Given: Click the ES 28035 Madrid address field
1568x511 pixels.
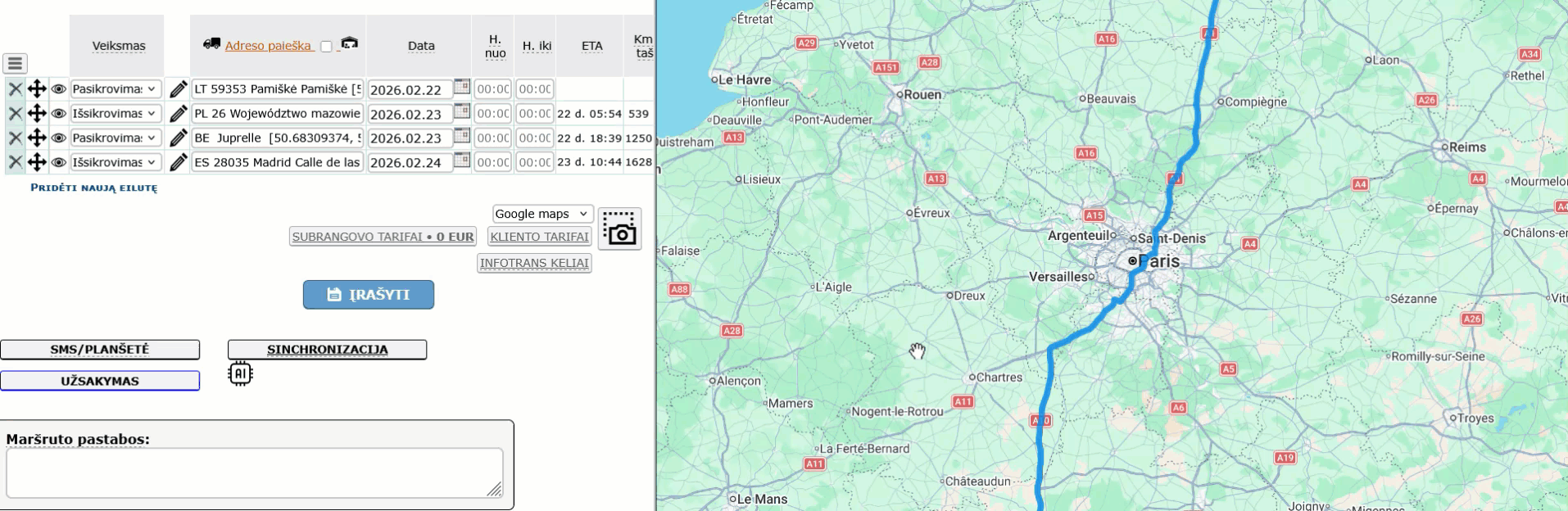Looking at the screenshot, I should (x=278, y=162).
